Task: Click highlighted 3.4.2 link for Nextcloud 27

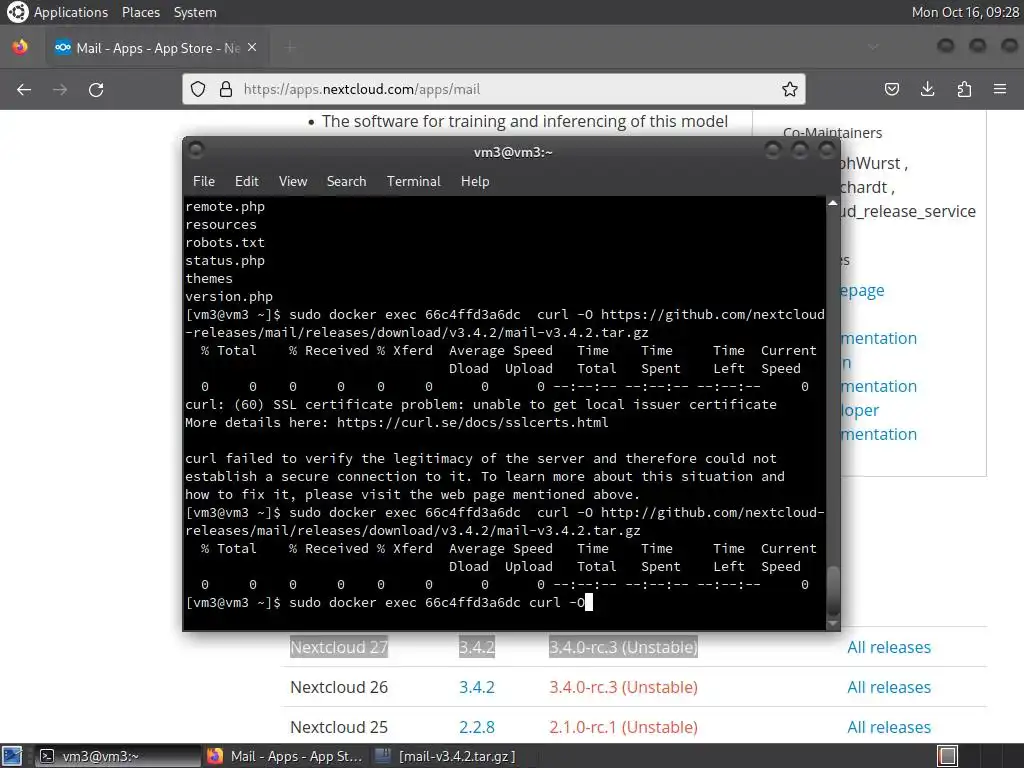Action: (477, 647)
